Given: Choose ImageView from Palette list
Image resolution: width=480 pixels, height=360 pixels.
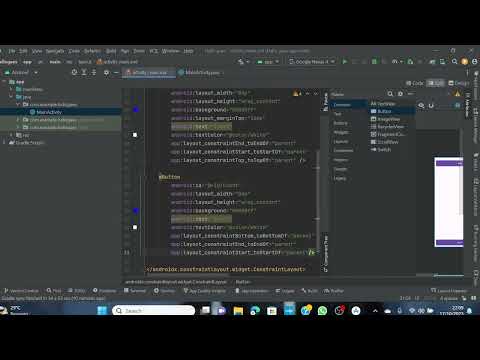Looking at the screenshot, I should coord(385,119).
